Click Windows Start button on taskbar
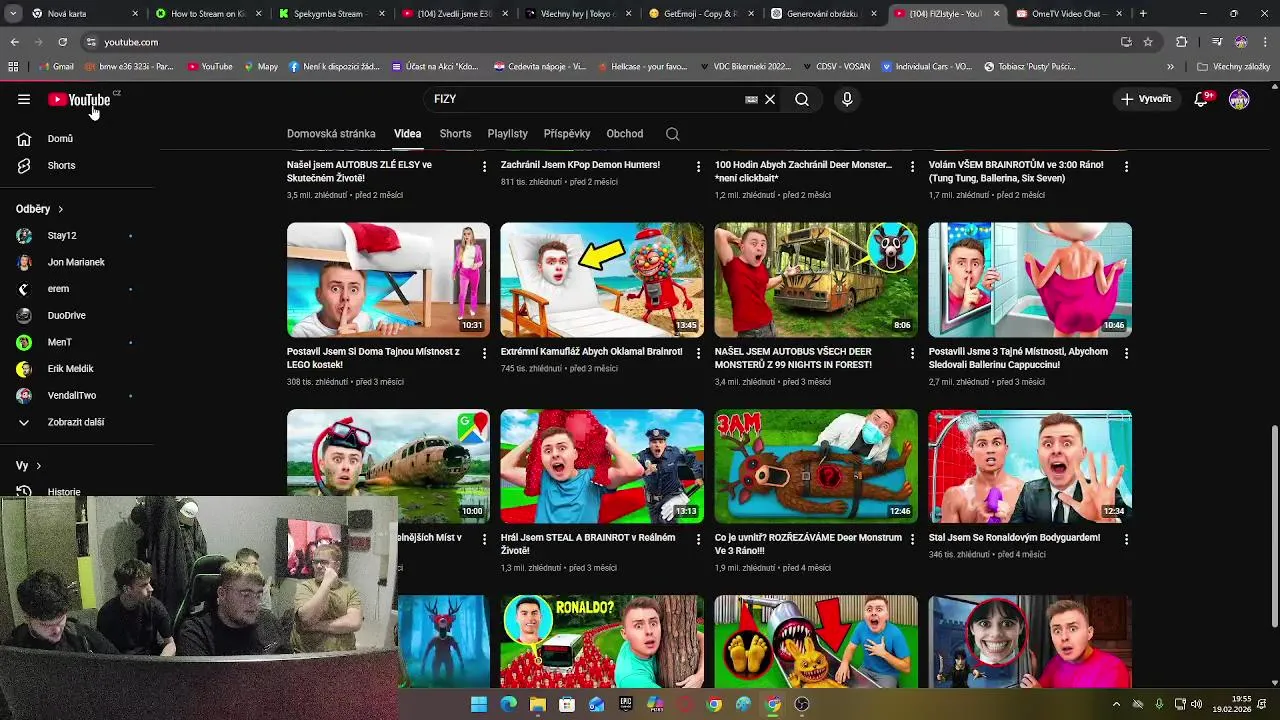 click(479, 704)
